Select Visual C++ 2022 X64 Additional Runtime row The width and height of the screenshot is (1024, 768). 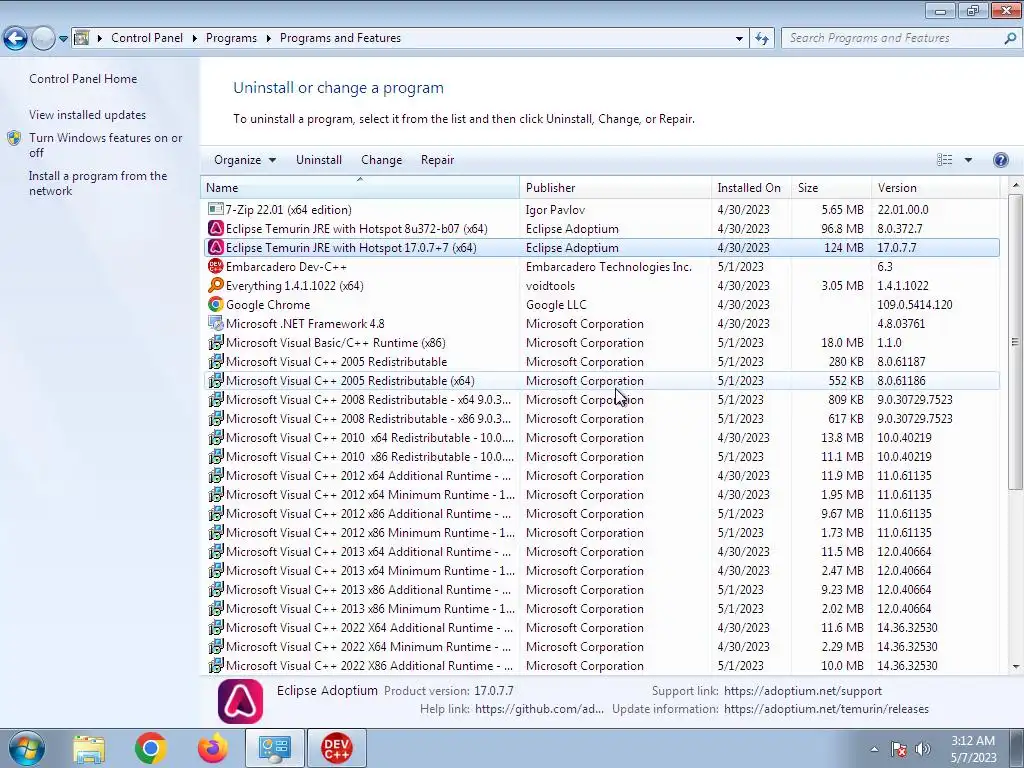tap(601, 627)
